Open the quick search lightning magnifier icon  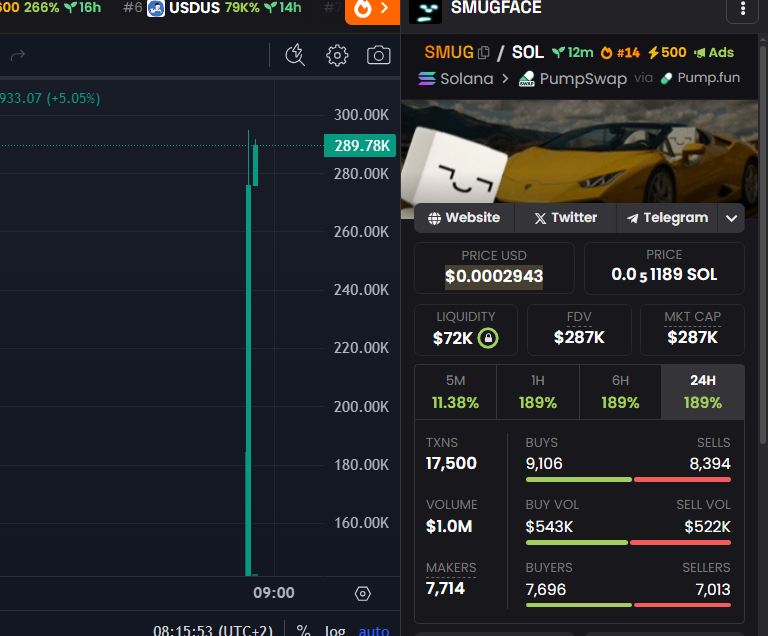295,55
